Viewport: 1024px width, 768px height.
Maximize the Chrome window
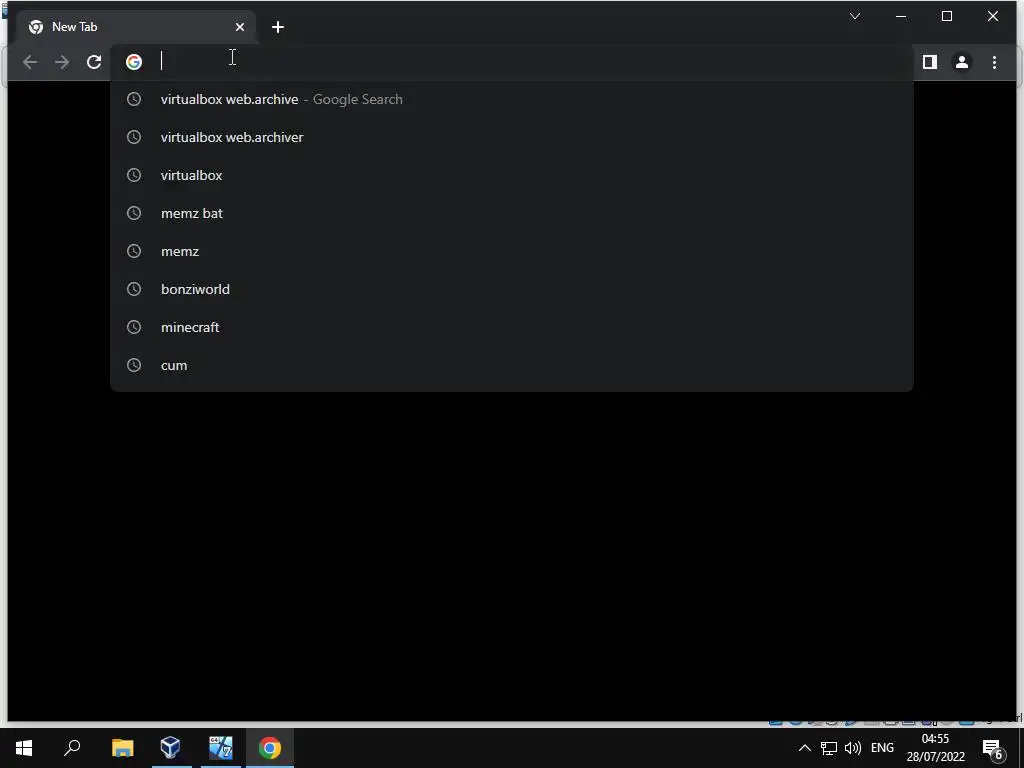[947, 16]
